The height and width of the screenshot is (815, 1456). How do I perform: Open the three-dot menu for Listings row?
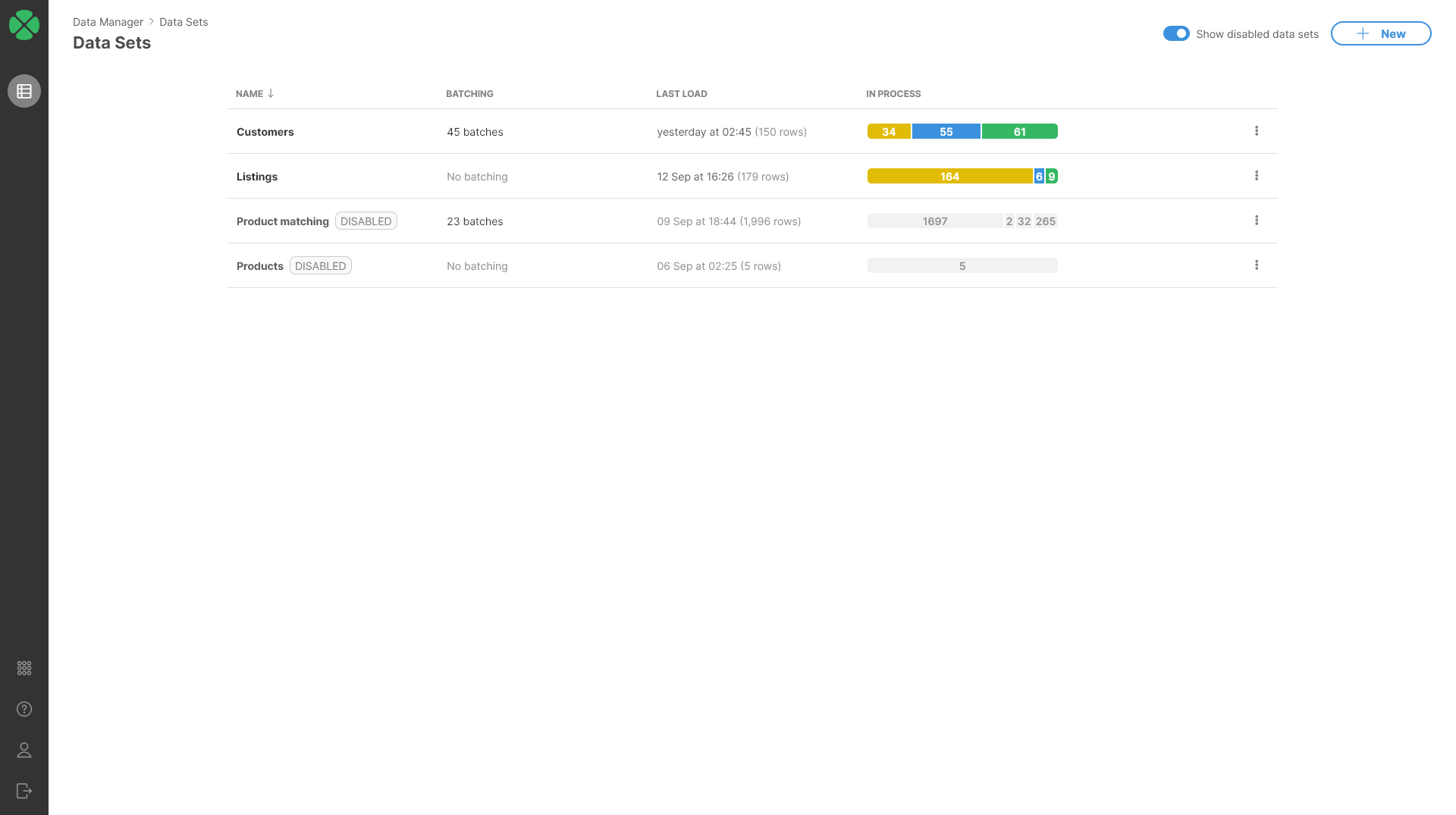pos(1257,175)
